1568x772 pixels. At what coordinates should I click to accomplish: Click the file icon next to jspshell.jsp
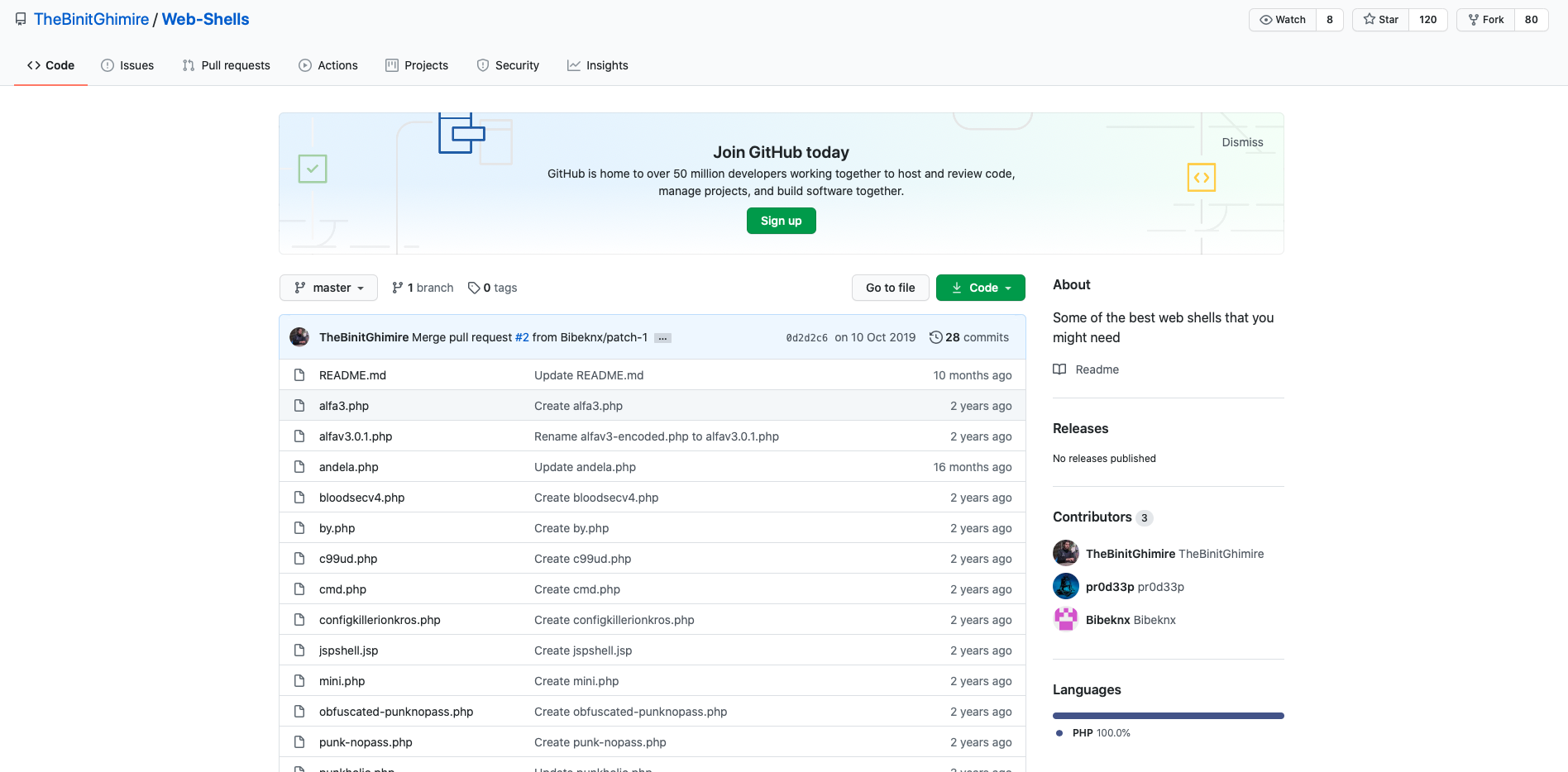tap(299, 650)
